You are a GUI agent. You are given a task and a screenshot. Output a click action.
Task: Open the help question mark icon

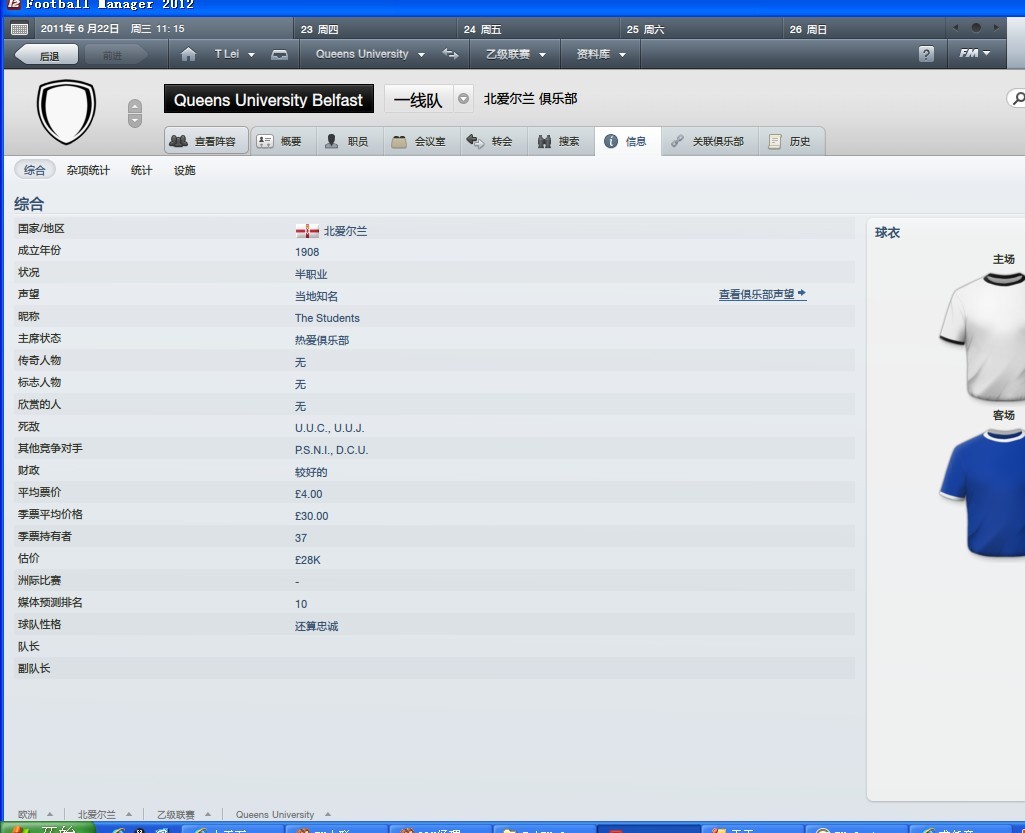(x=926, y=54)
